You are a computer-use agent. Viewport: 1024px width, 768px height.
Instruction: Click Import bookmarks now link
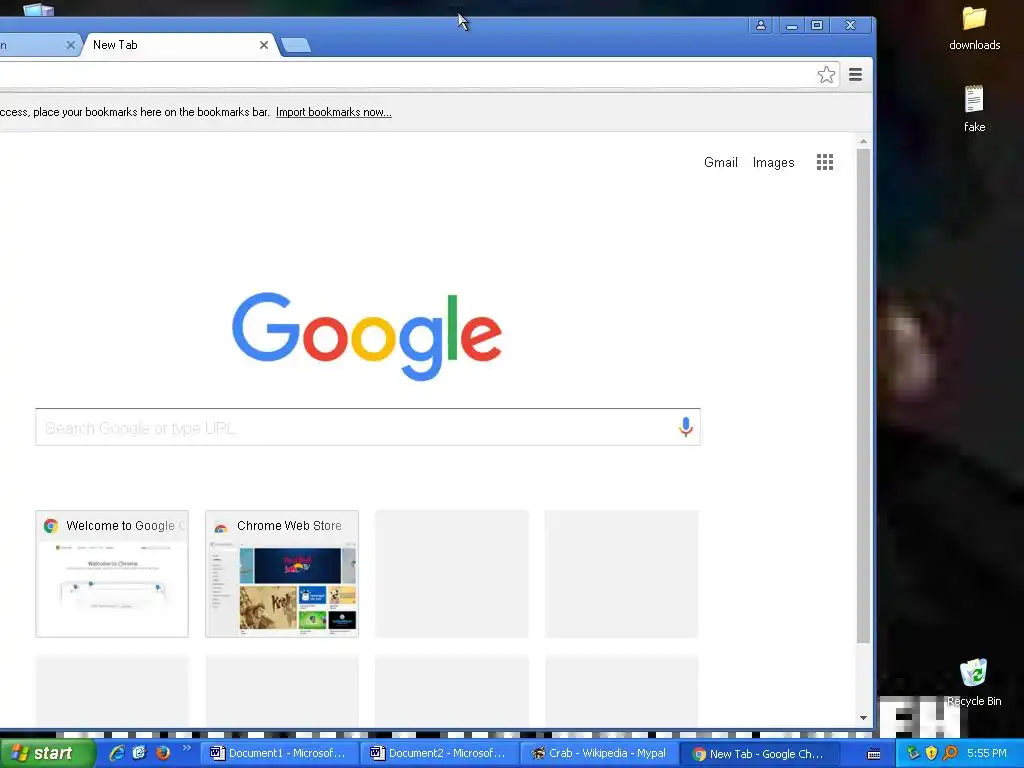click(334, 112)
